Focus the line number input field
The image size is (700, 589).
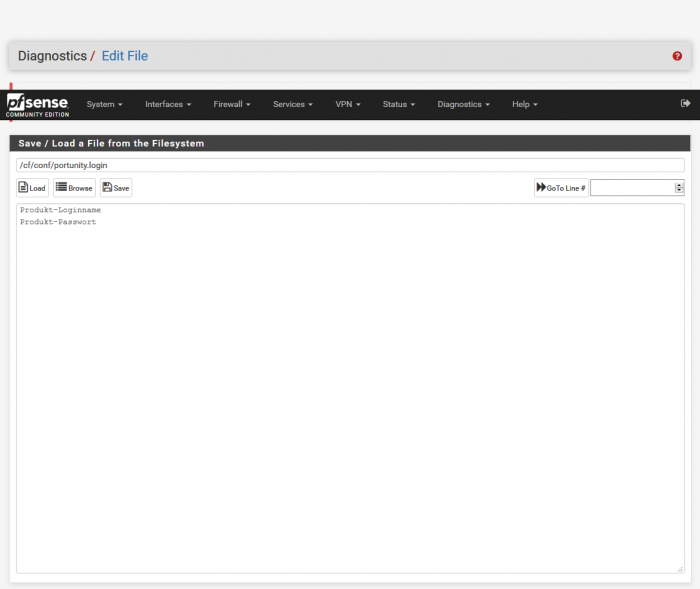point(632,188)
